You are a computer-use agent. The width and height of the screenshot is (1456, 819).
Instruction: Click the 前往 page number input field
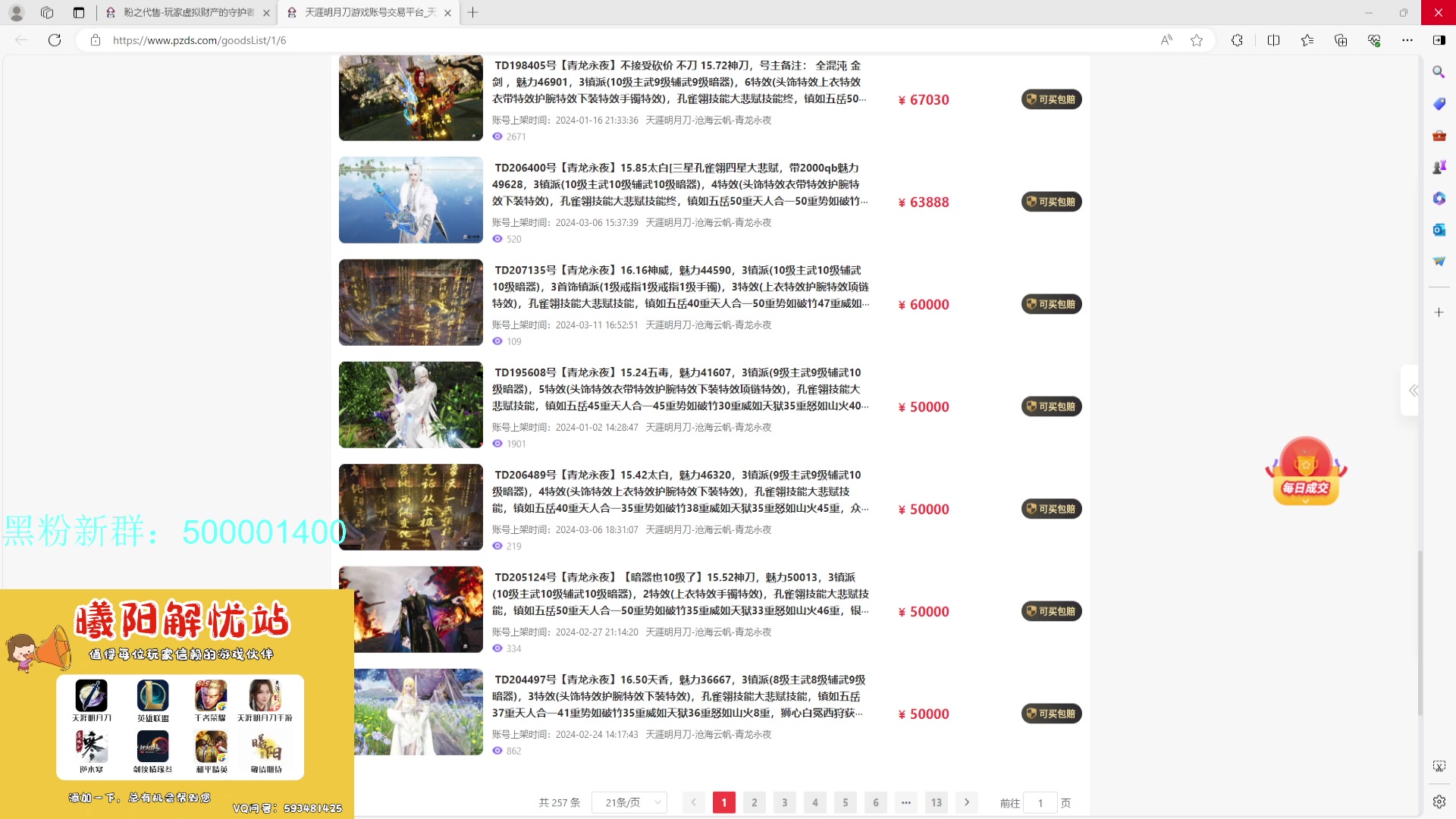tap(1040, 802)
